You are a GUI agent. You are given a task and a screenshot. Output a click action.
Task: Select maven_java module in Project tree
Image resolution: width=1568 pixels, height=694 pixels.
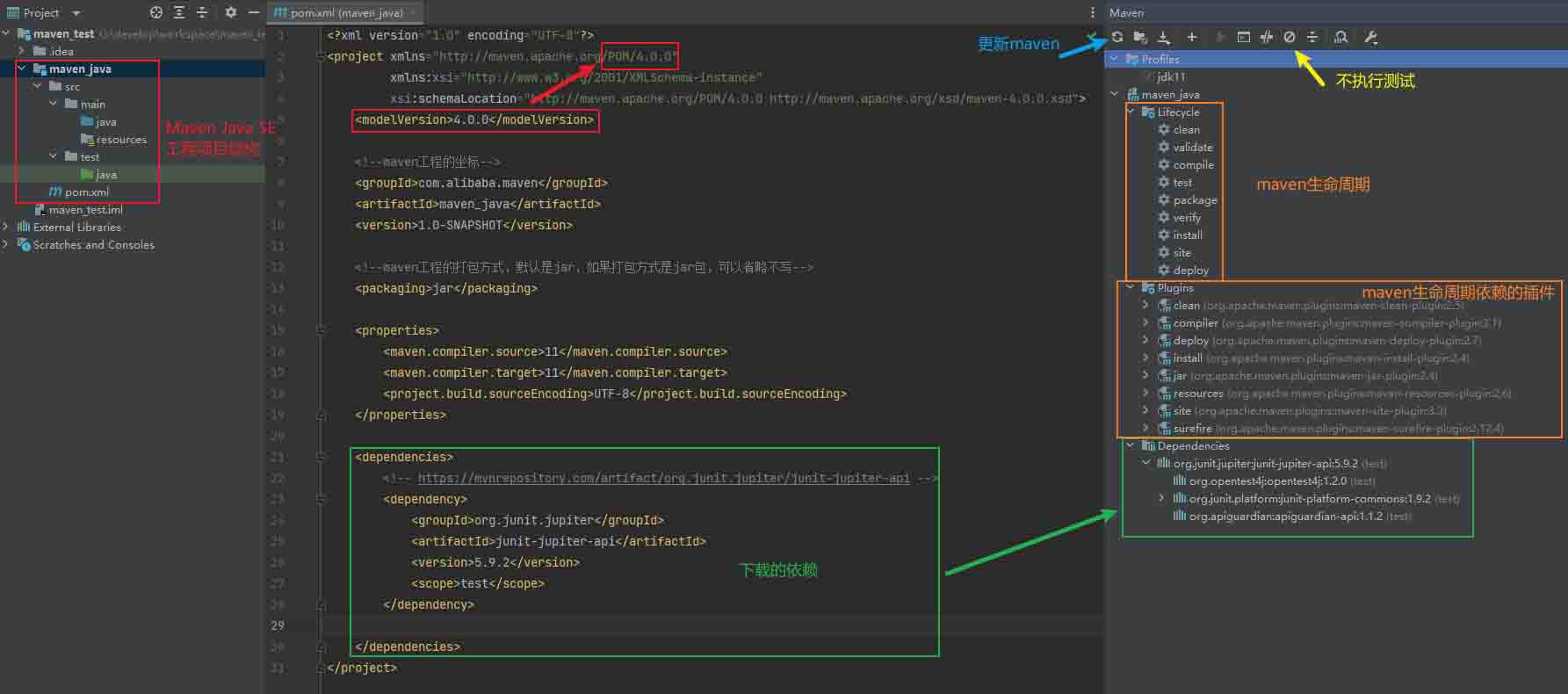pyautogui.click(x=72, y=69)
